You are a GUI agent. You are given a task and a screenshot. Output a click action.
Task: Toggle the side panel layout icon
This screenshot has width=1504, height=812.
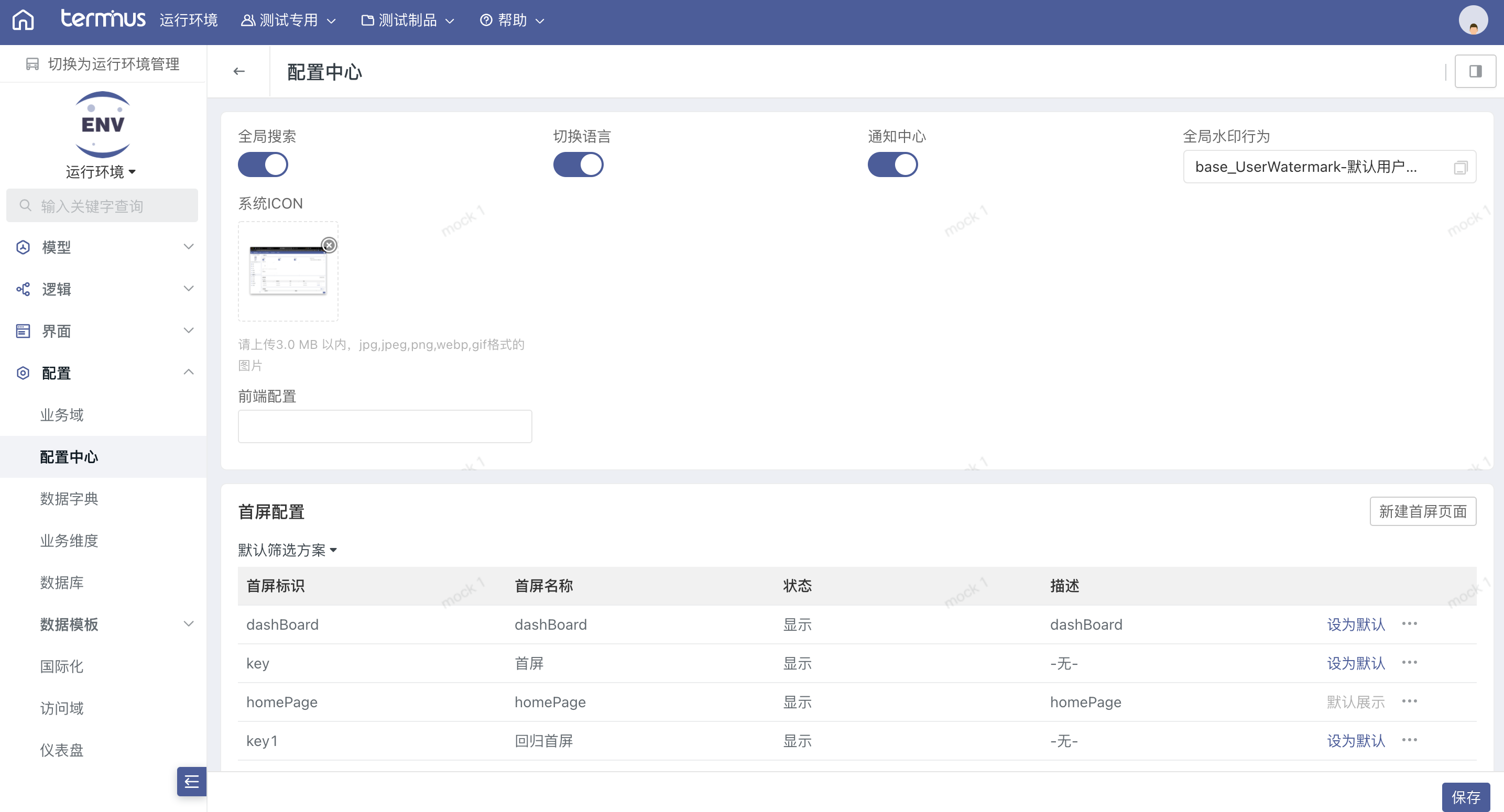coord(1475,71)
